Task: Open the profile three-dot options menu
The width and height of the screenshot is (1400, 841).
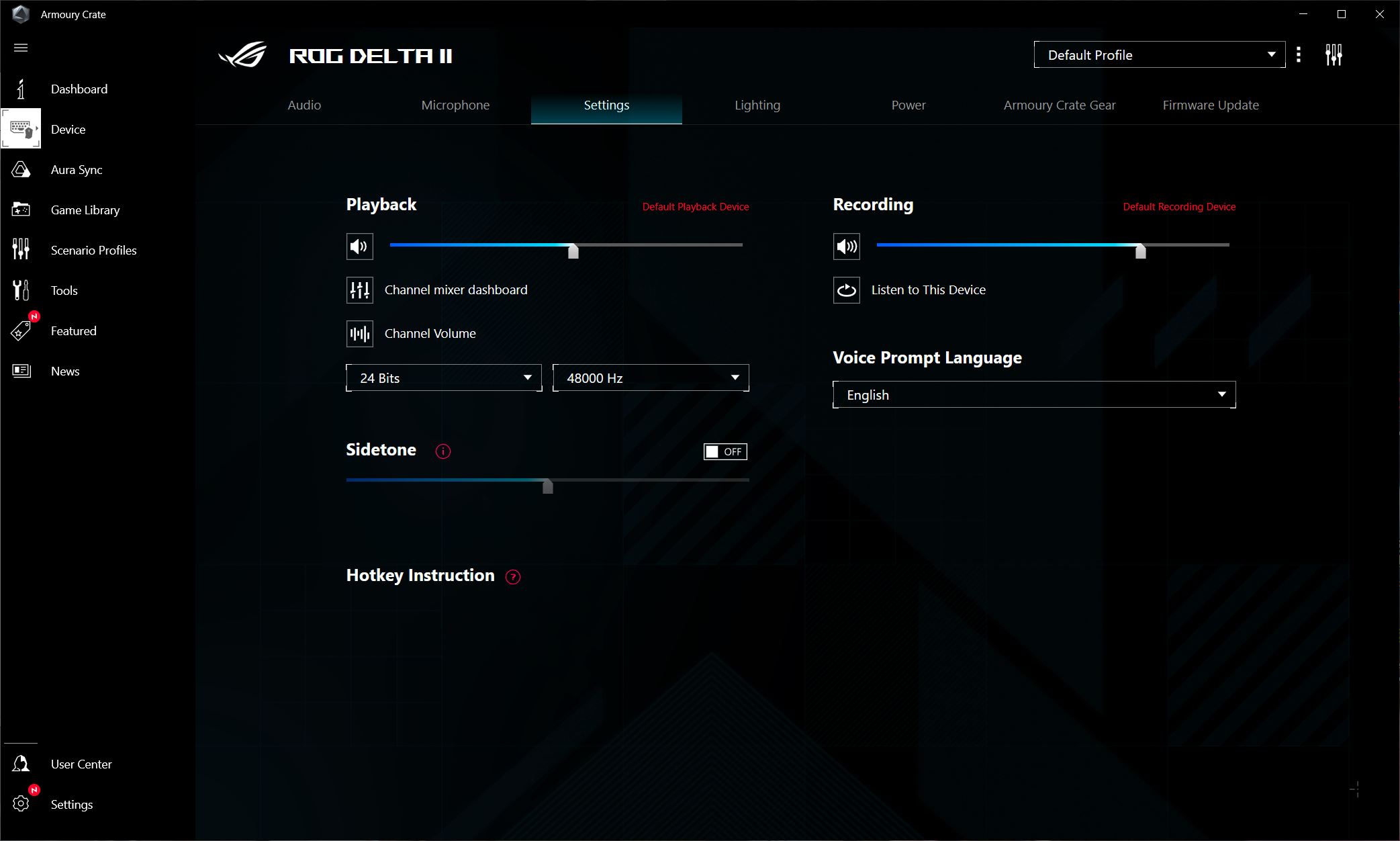Action: pyautogui.click(x=1299, y=54)
